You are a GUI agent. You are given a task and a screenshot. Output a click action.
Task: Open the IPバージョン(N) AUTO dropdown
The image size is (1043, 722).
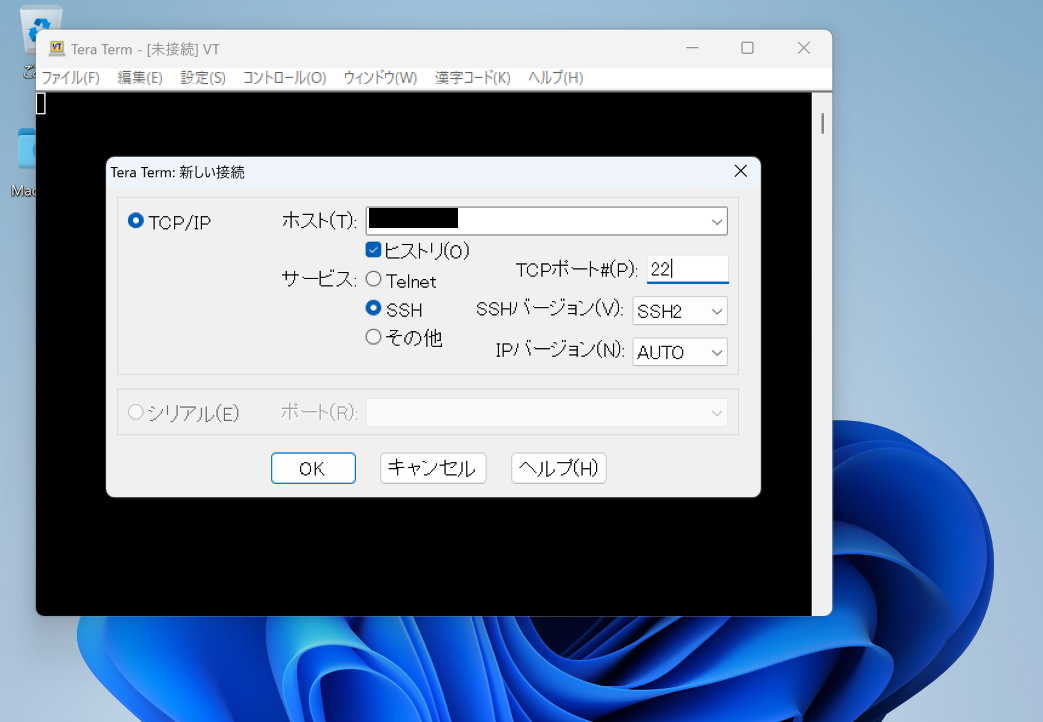[x=680, y=352]
